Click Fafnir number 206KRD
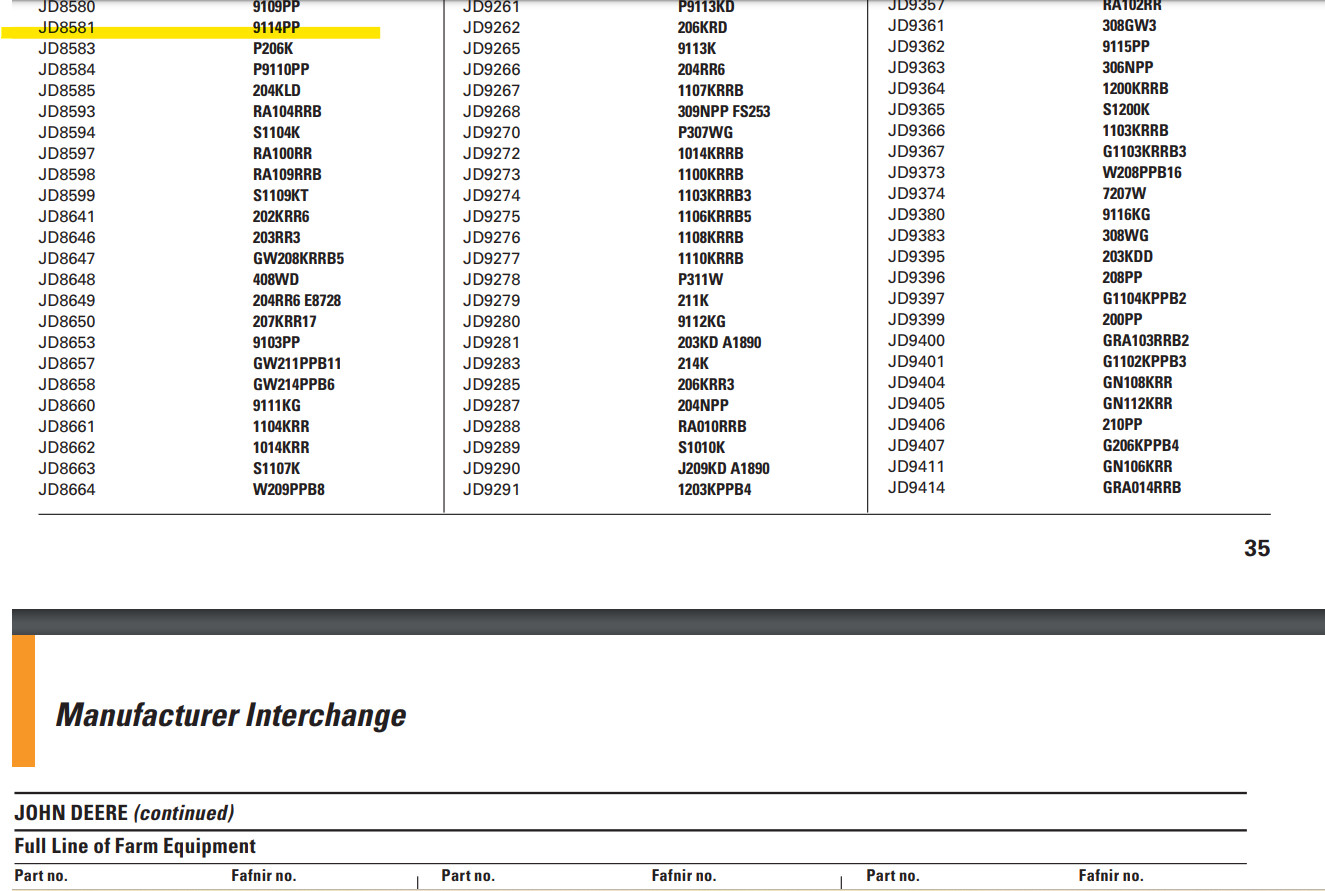 [x=703, y=28]
